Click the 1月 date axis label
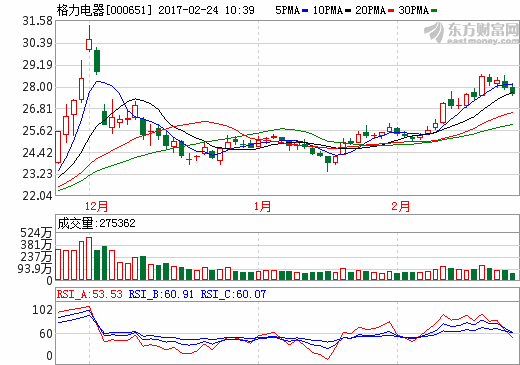Screen dimensions: 520x365 pos(262,206)
